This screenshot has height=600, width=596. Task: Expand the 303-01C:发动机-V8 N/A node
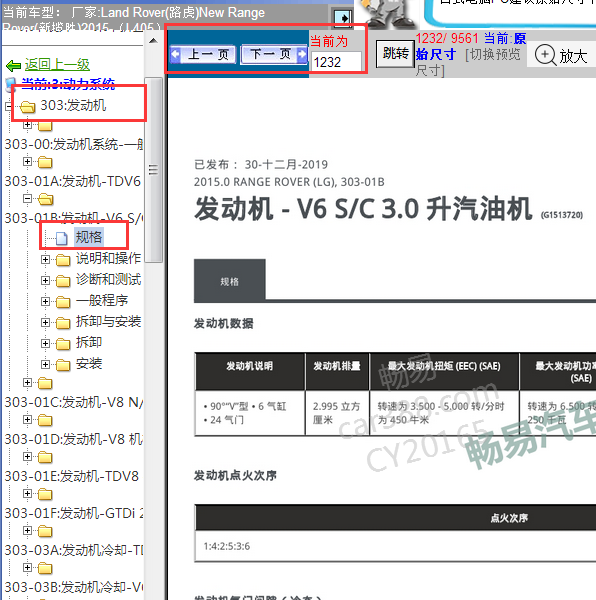[x=27, y=382]
